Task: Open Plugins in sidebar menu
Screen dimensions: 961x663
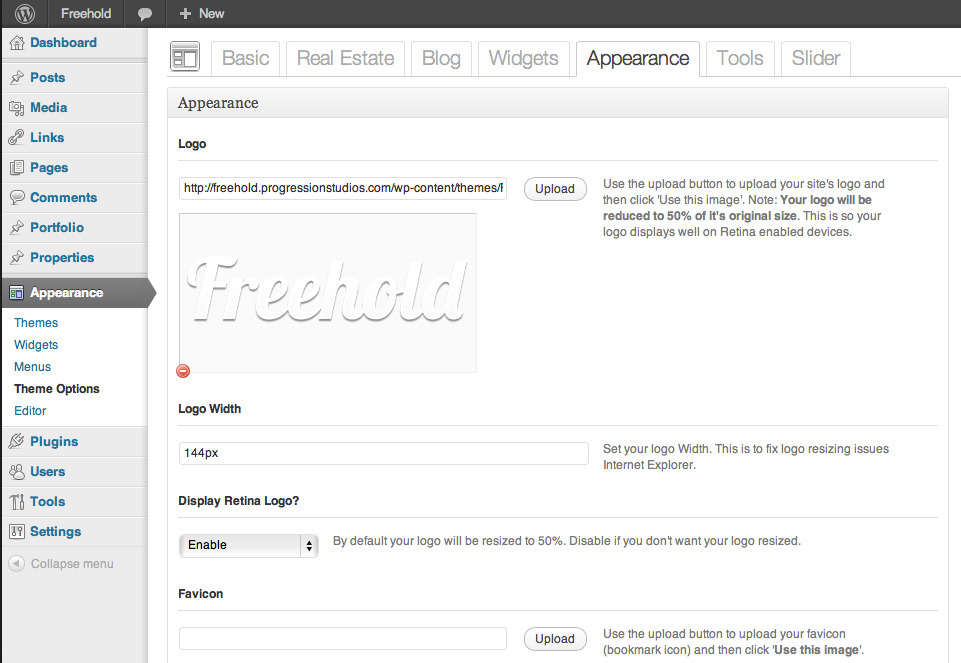Action: pos(54,441)
